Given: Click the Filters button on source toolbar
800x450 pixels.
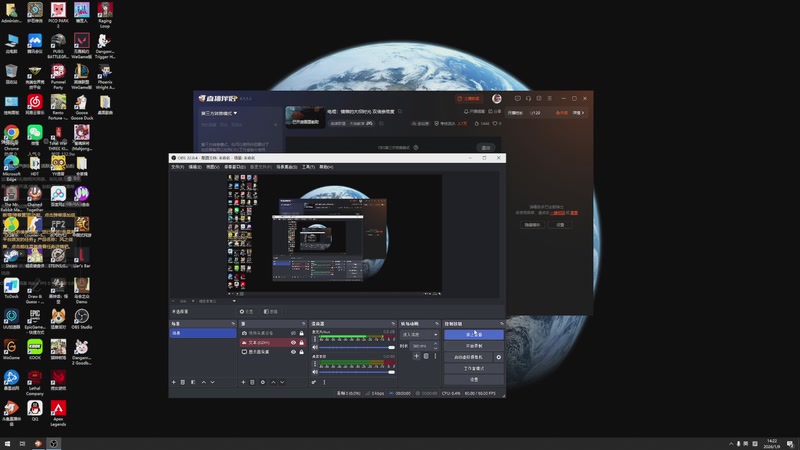Looking at the screenshot, I should [x=270, y=311].
